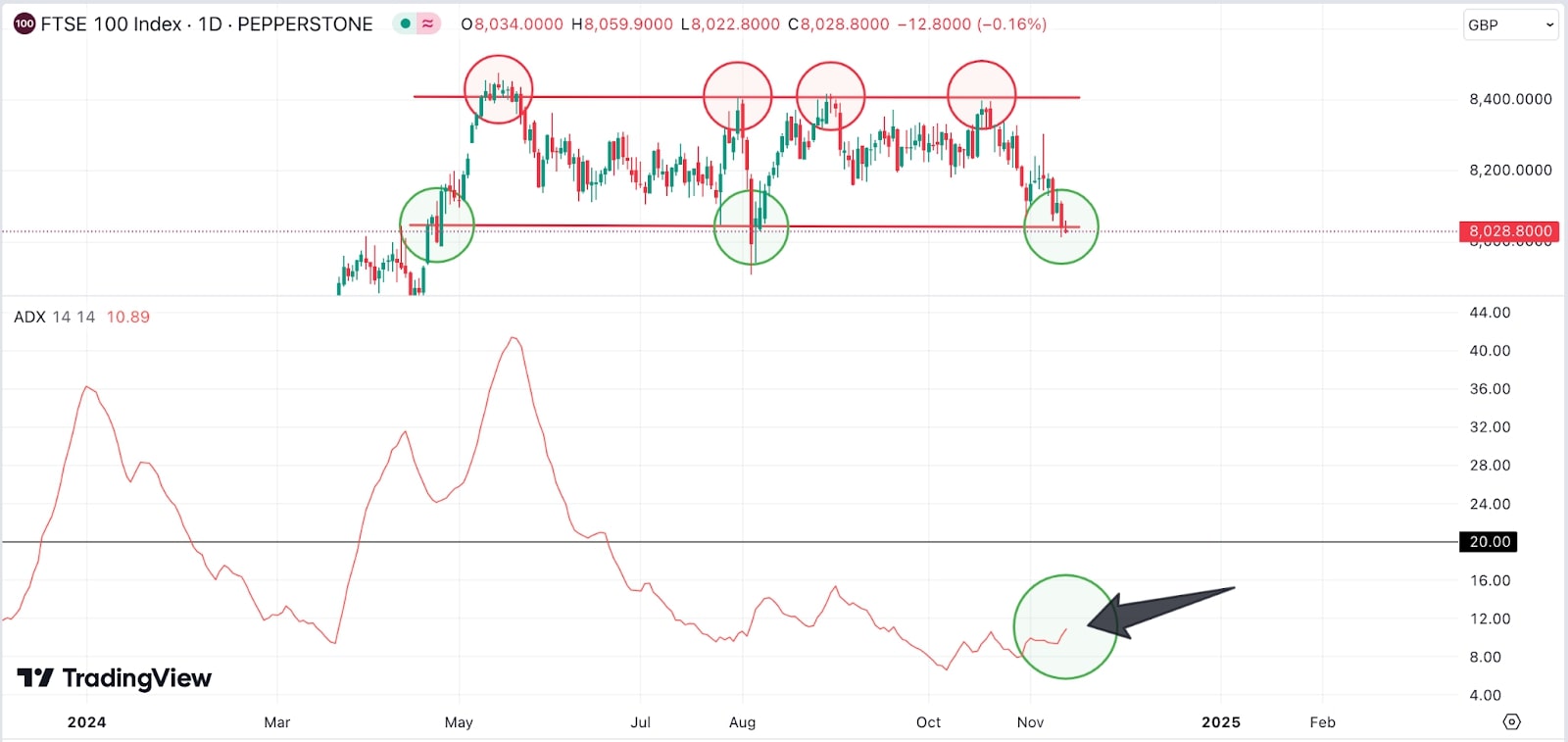This screenshot has height=742, width=1568.
Task: Click the Oct label on time axis
Action: 928,721
